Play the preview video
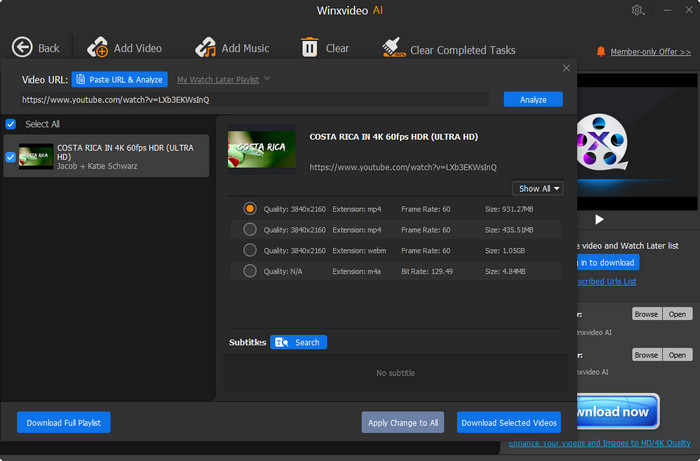This screenshot has height=461, width=700. (599, 219)
